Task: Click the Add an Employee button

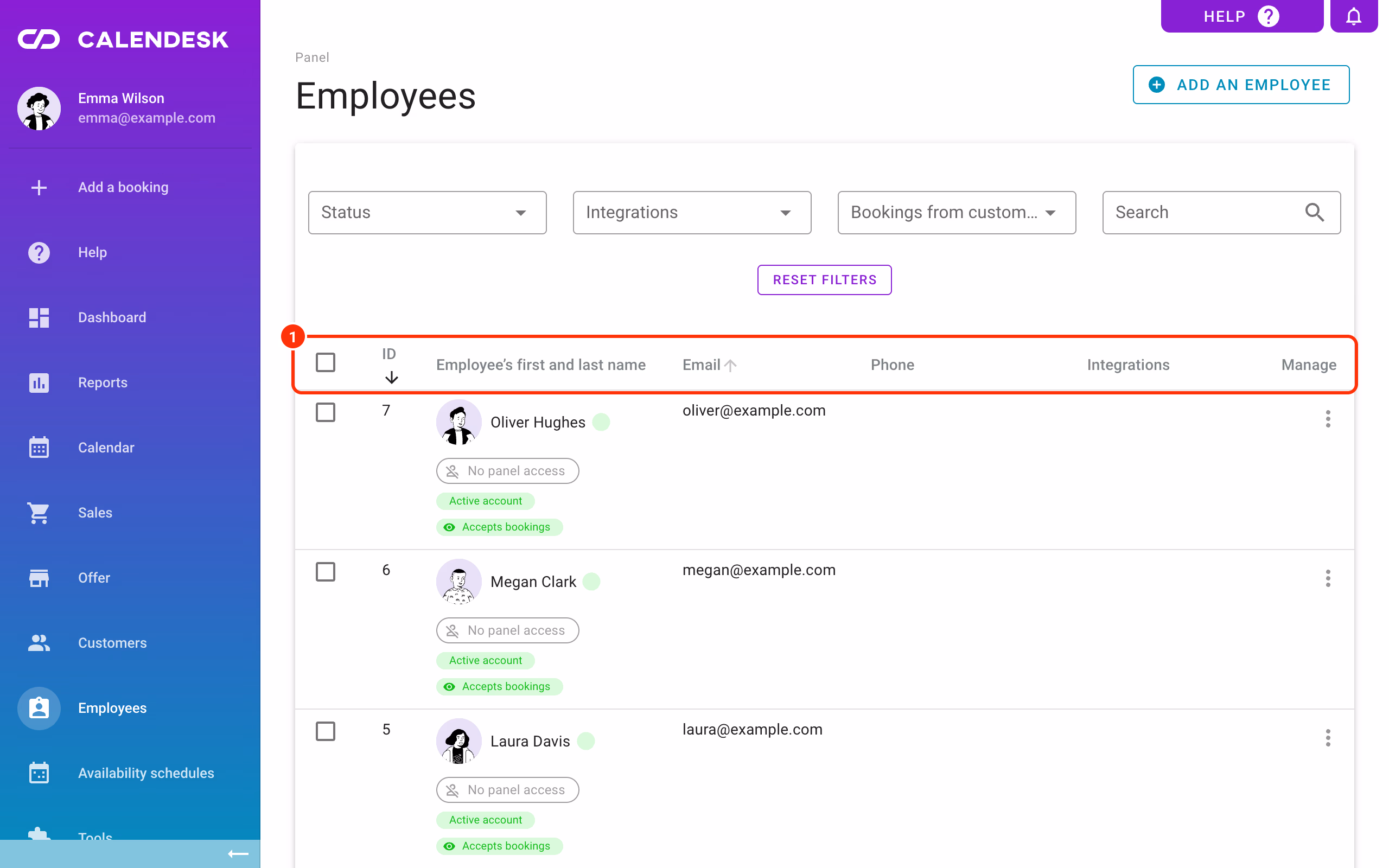Action: [1241, 85]
